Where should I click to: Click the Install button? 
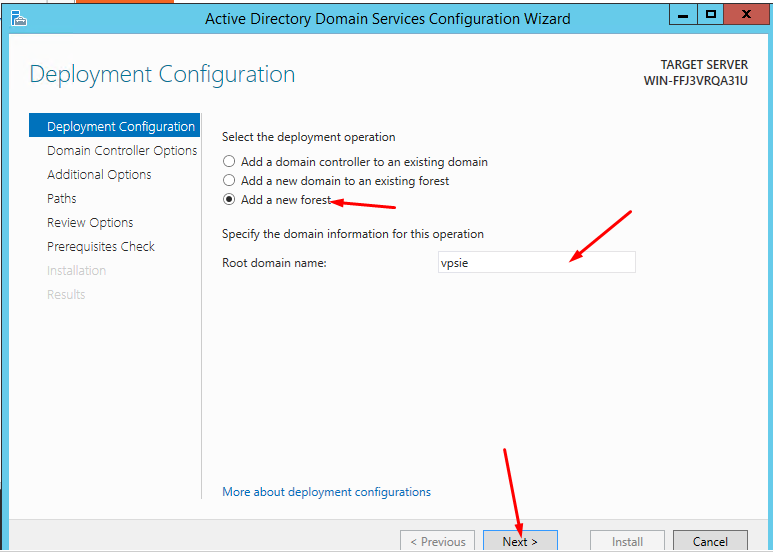coord(627,541)
